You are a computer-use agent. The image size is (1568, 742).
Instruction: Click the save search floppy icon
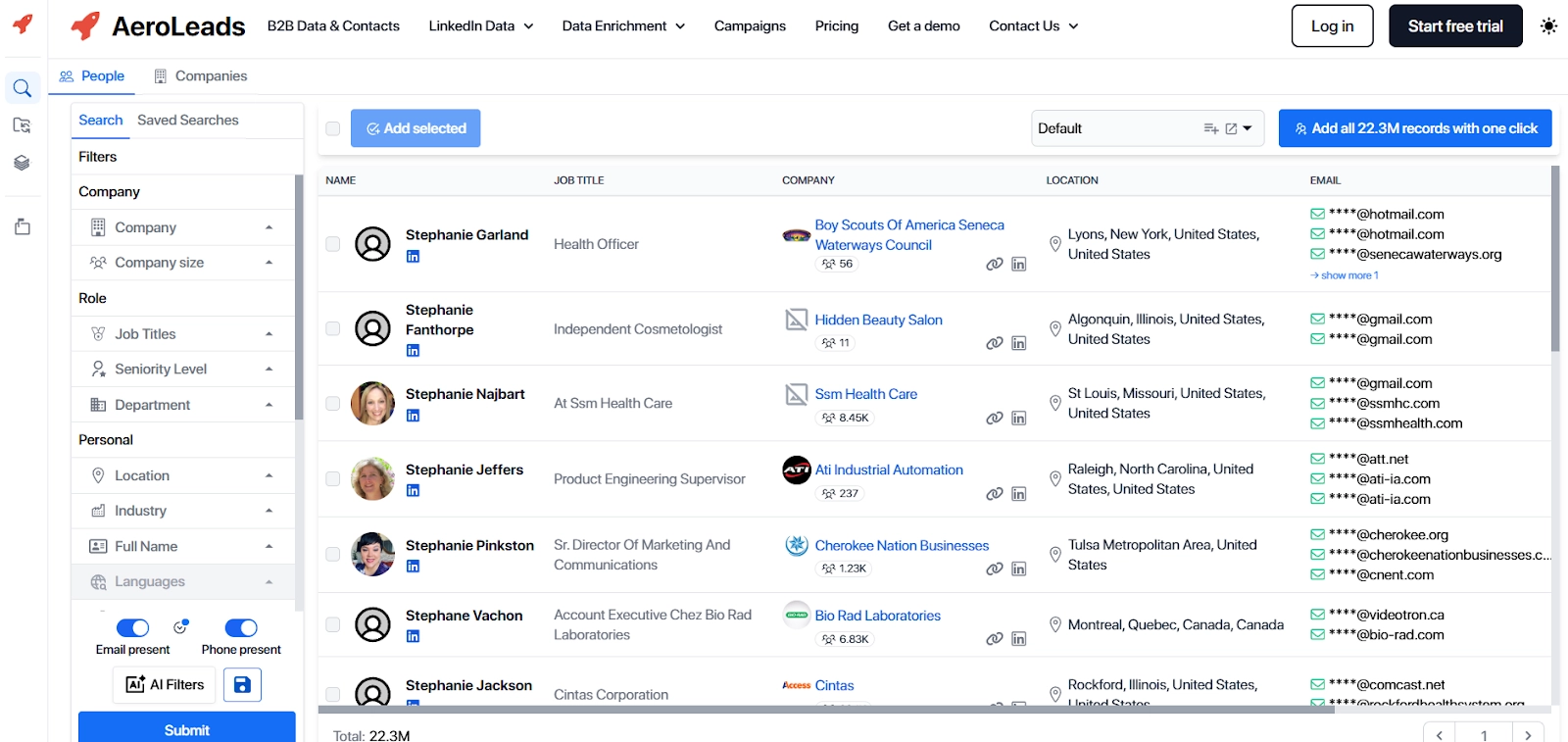point(242,684)
